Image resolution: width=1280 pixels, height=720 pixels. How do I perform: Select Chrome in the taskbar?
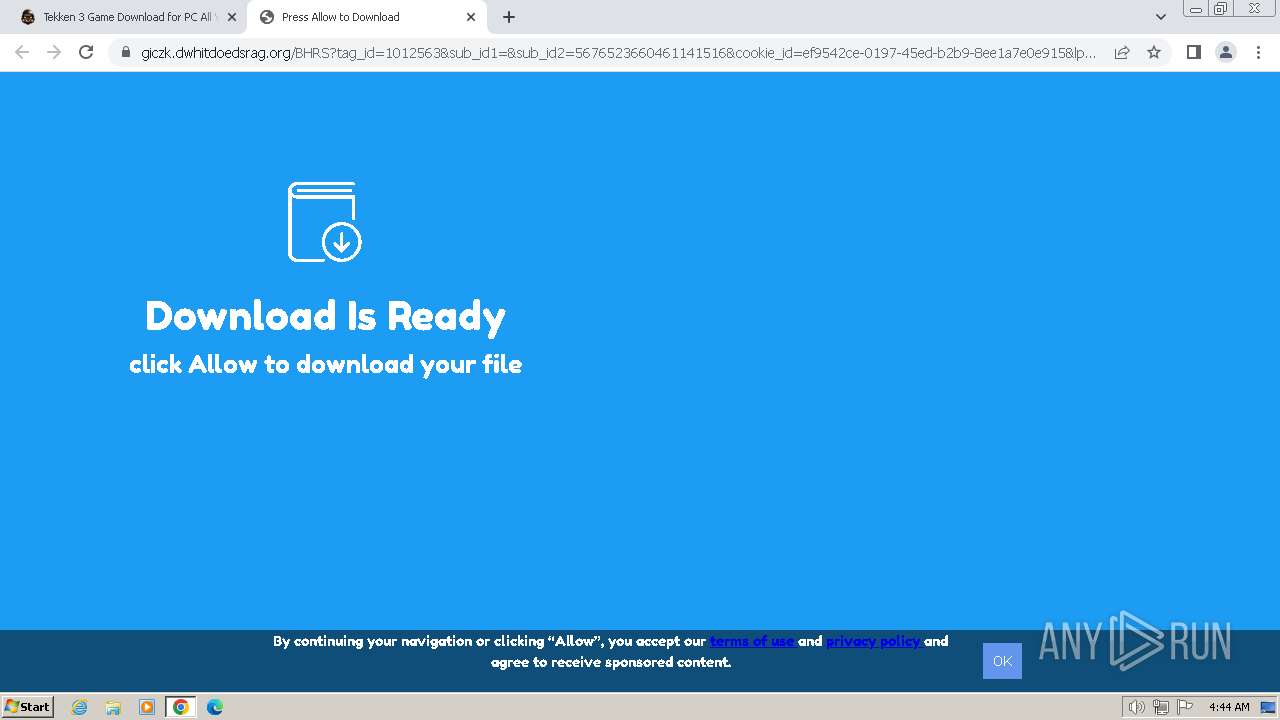[180, 707]
